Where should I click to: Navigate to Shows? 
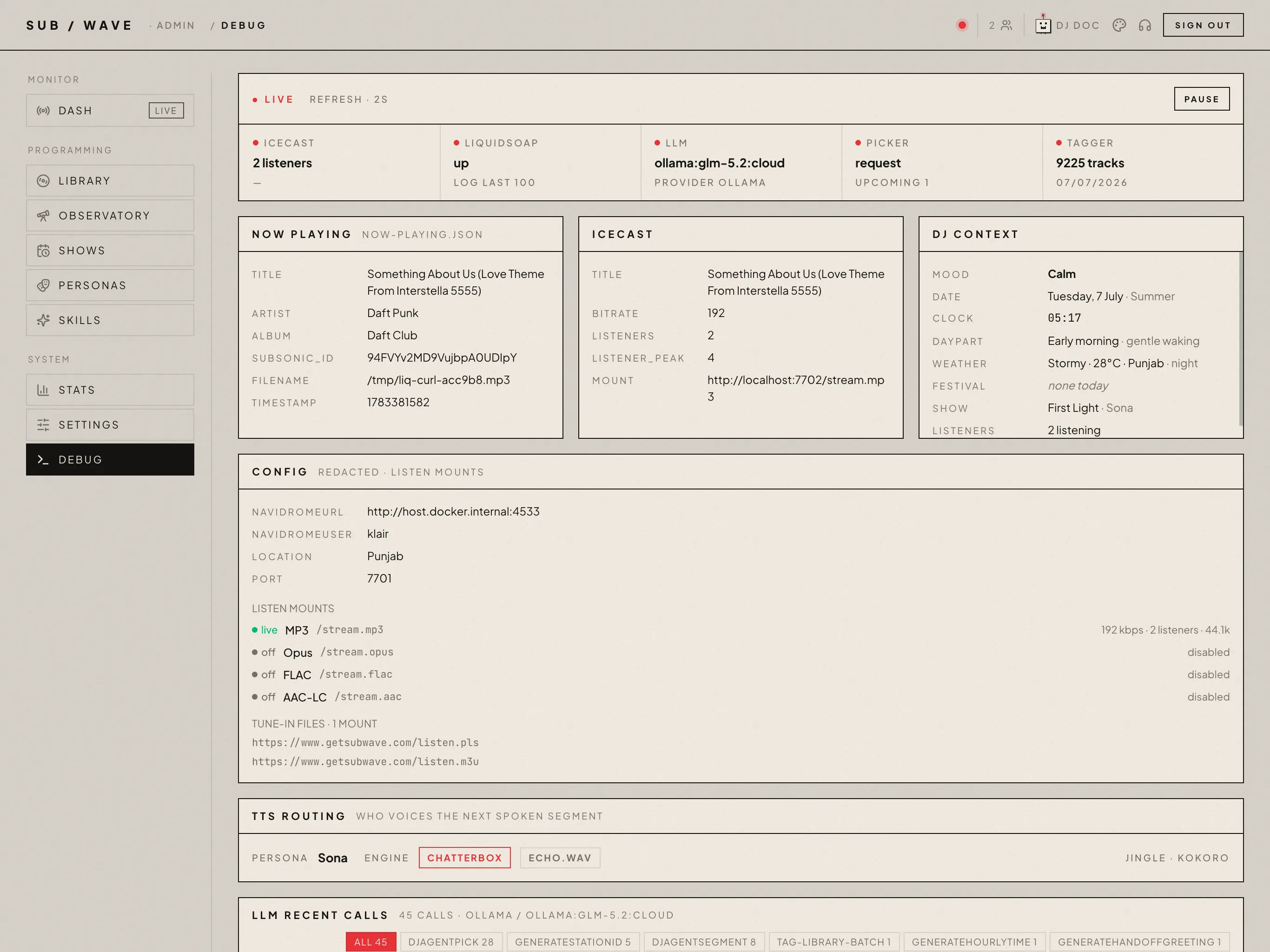110,251
